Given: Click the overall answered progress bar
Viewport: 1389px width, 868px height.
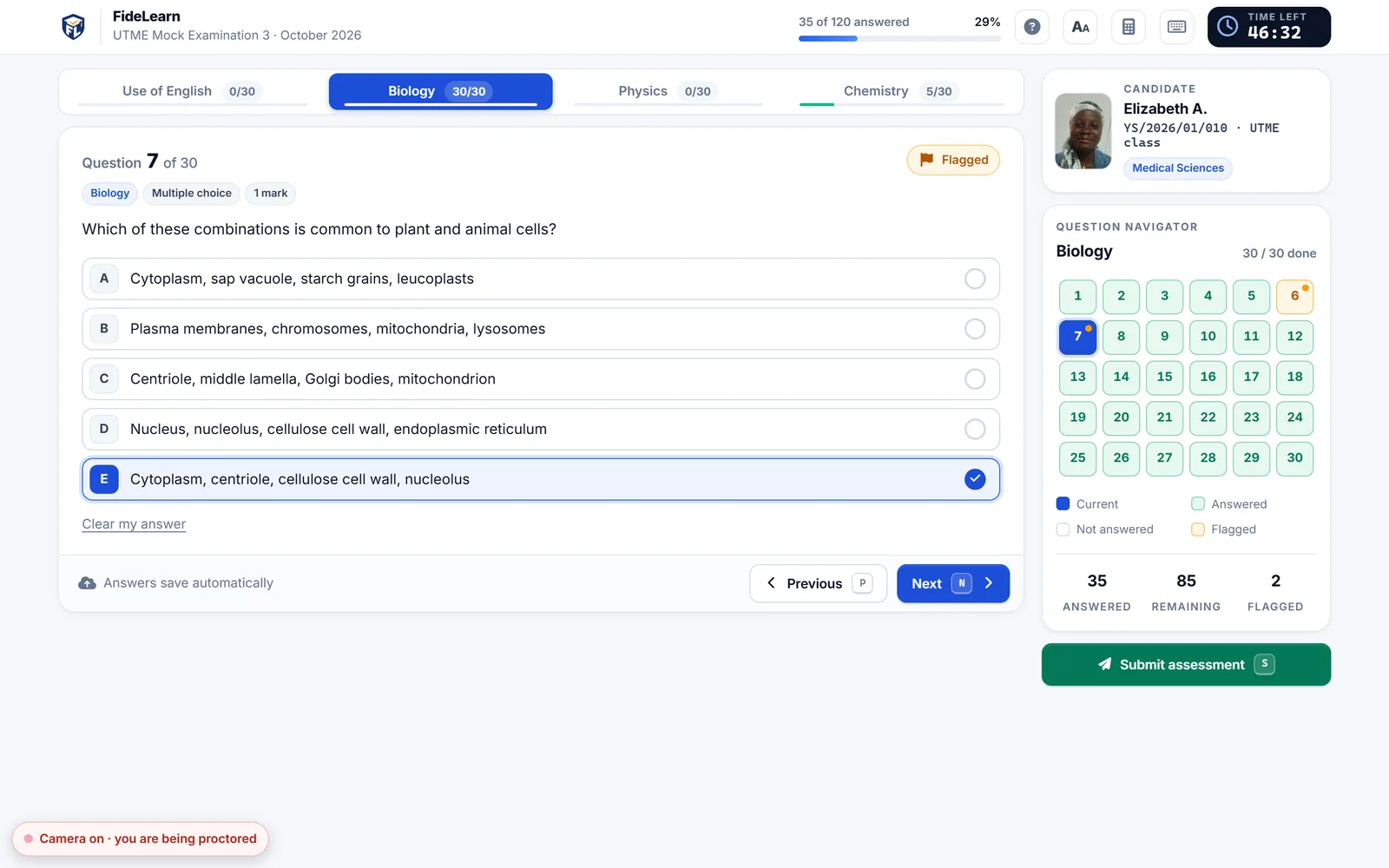Looking at the screenshot, I should pos(899,38).
